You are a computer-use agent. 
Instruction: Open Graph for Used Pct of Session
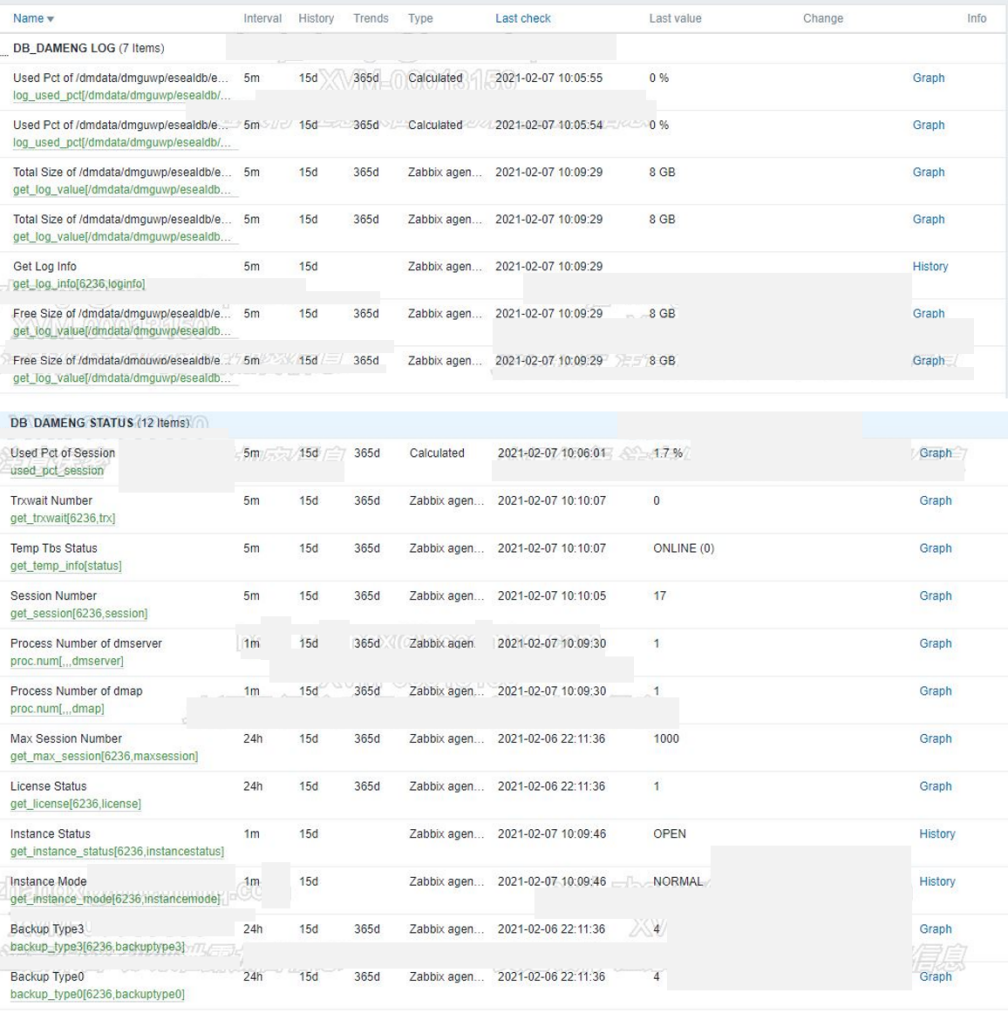click(935, 453)
